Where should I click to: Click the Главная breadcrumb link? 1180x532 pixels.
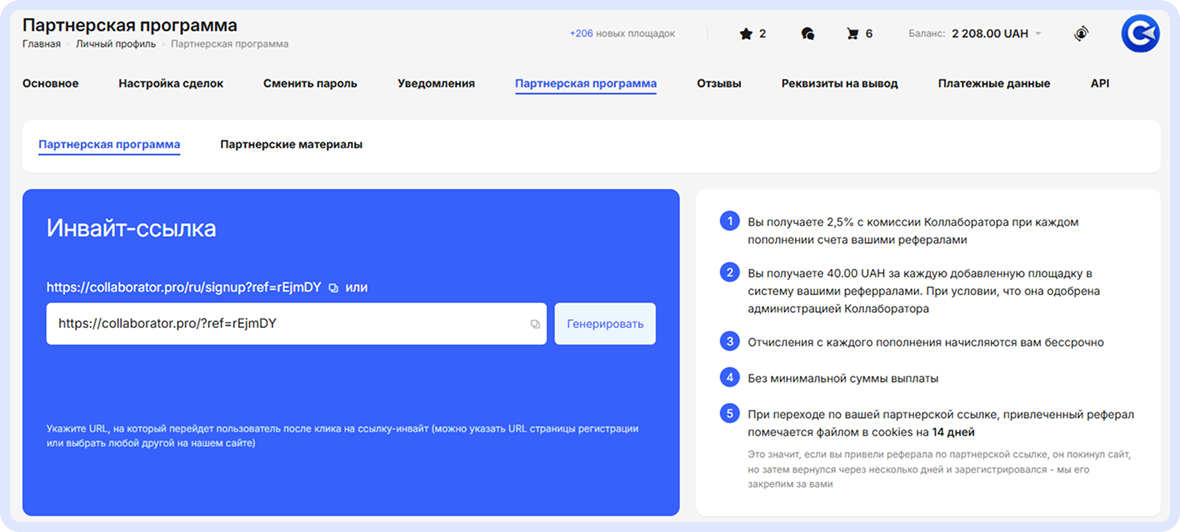[41, 44]
